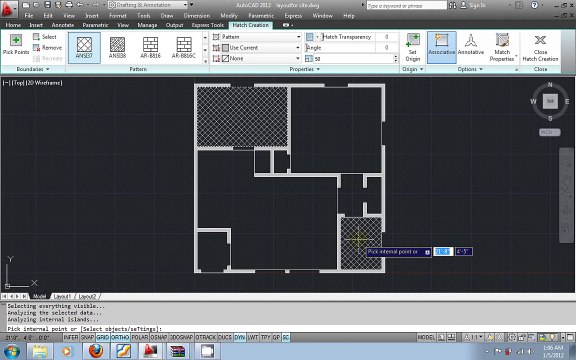The width and height of the screenshot is (576, 360).
Task: Open the WCS coordinate system dropdown
Action: [550, 132]
